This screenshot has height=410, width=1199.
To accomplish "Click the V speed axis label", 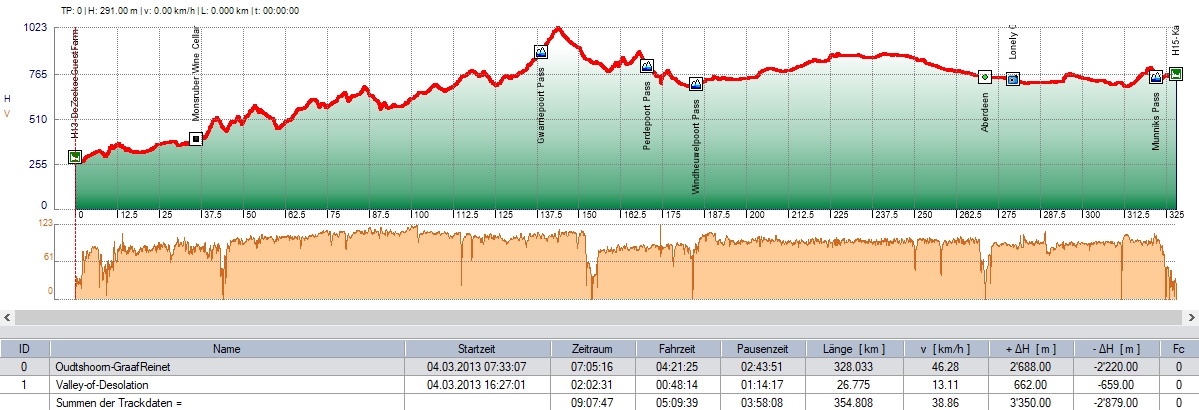I will point(8,112).
